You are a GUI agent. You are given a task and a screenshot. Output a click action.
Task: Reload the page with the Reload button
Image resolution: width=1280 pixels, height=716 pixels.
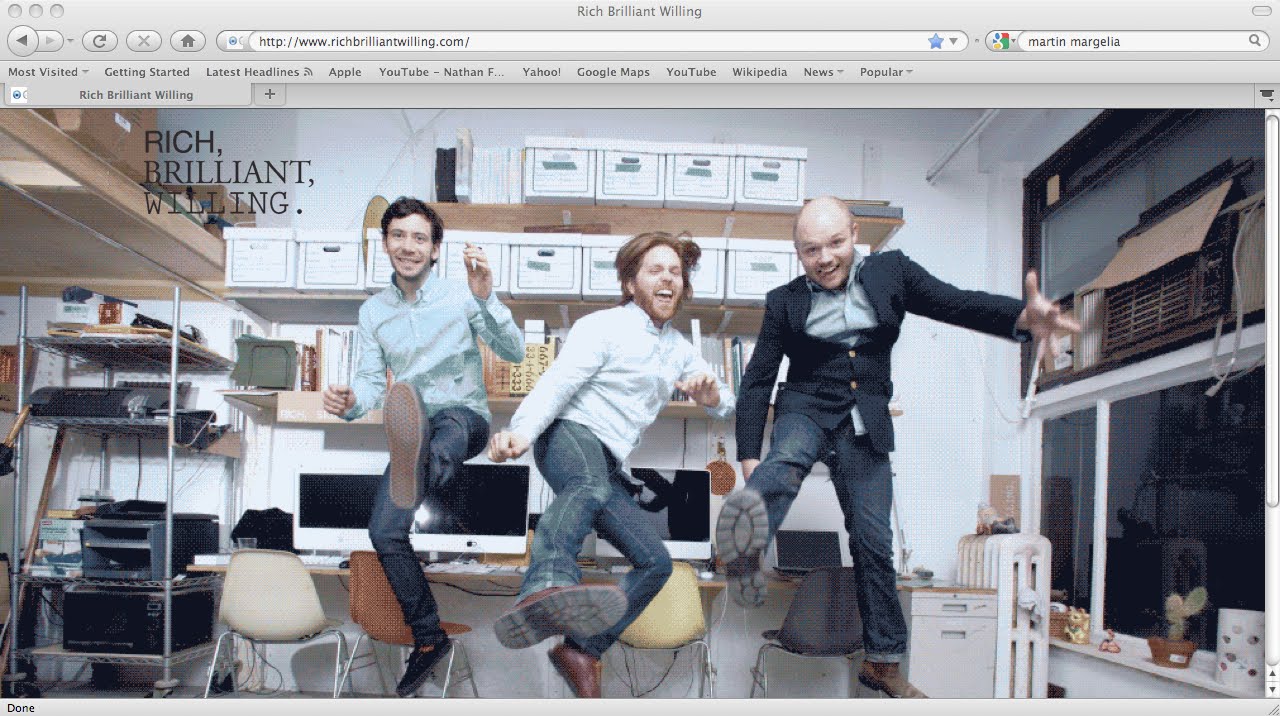click(99, 41)
